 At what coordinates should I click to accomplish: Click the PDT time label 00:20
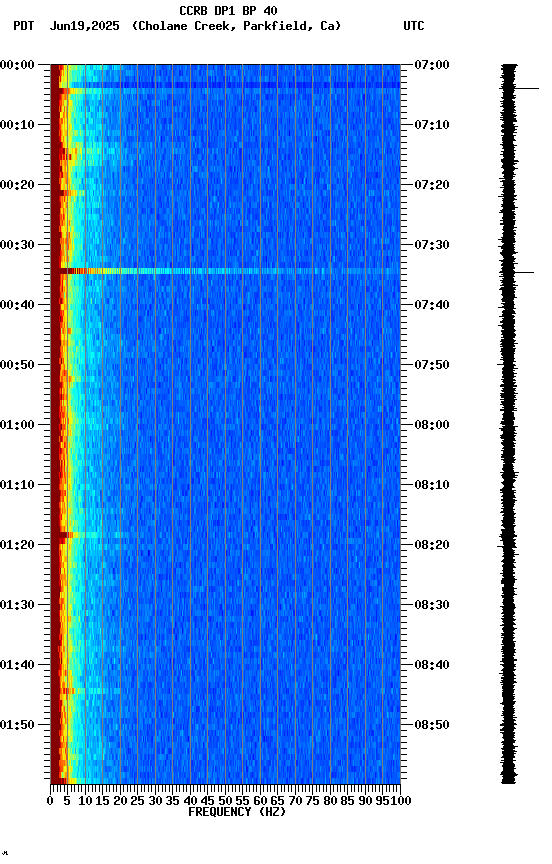click(x=17, y=185)
